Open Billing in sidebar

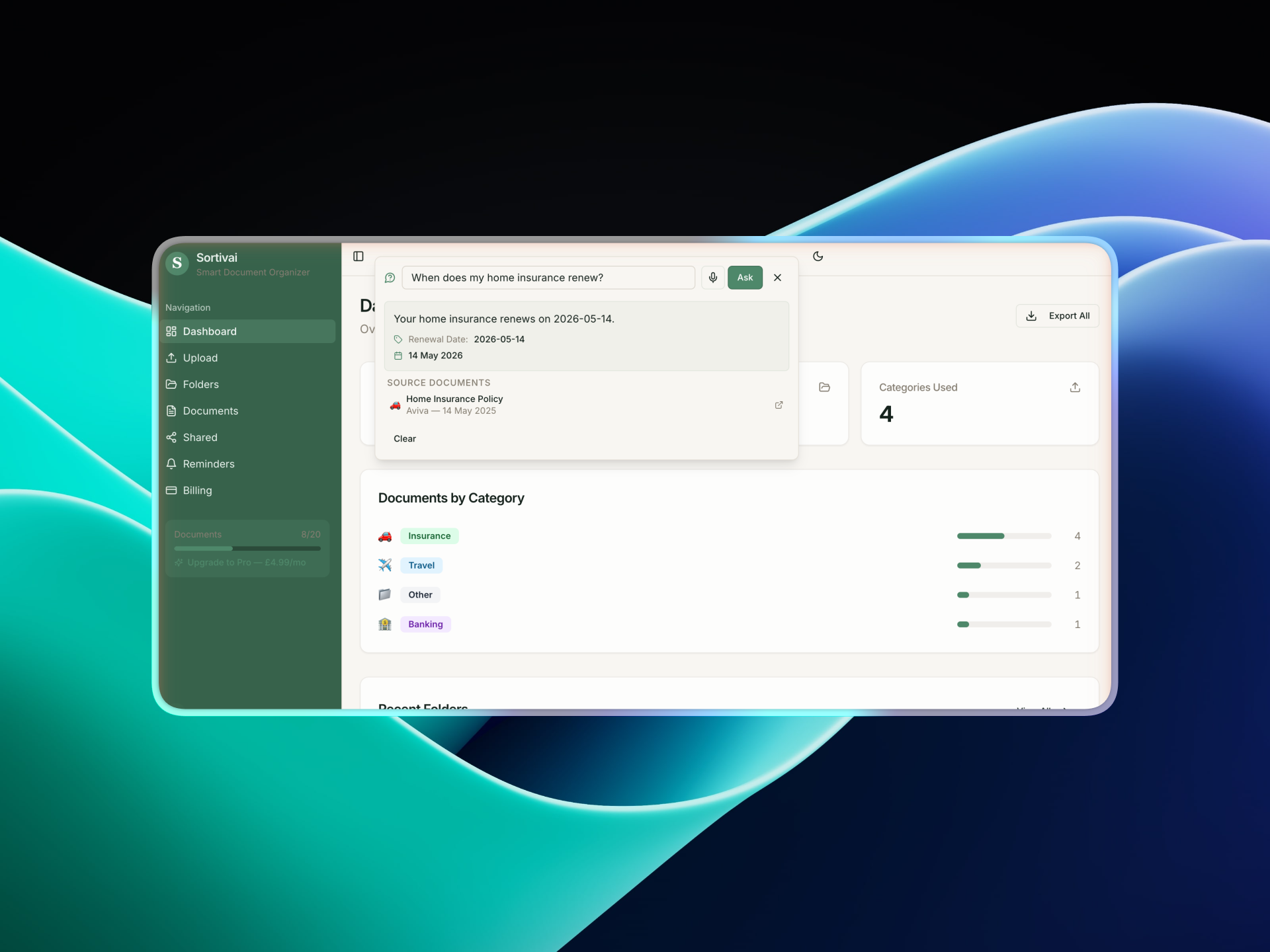click(248, 491)
